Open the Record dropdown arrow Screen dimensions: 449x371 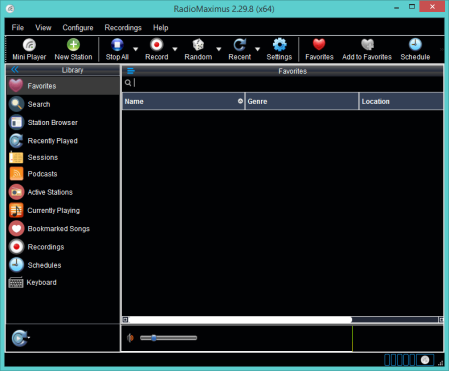175,49
